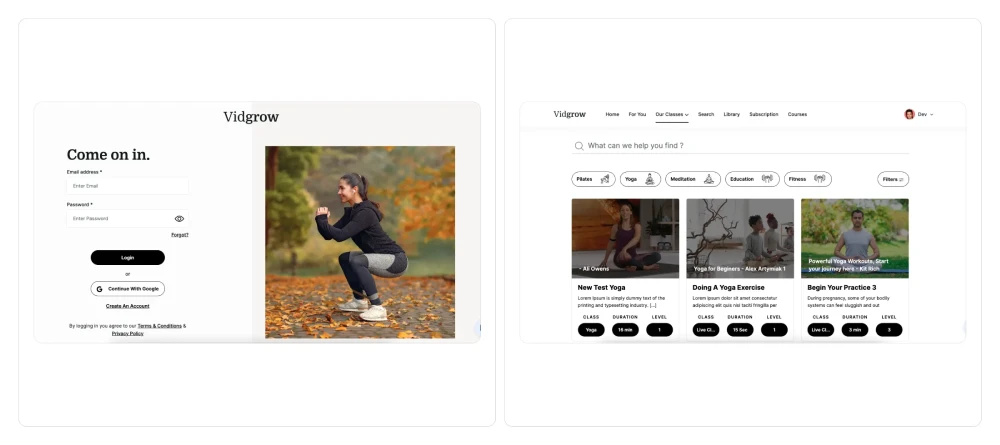Open the Courses menu item
The height and width of the screenshot is (445, 1000).
point(797,114)
